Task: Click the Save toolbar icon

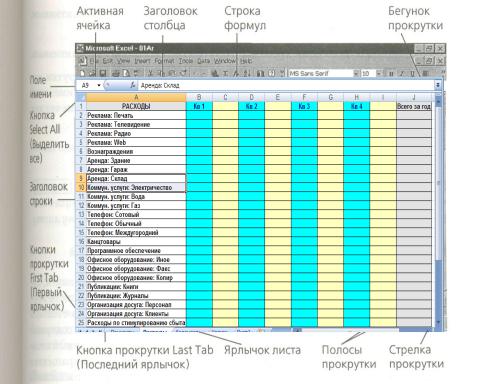Action: (x=102, y=73)
